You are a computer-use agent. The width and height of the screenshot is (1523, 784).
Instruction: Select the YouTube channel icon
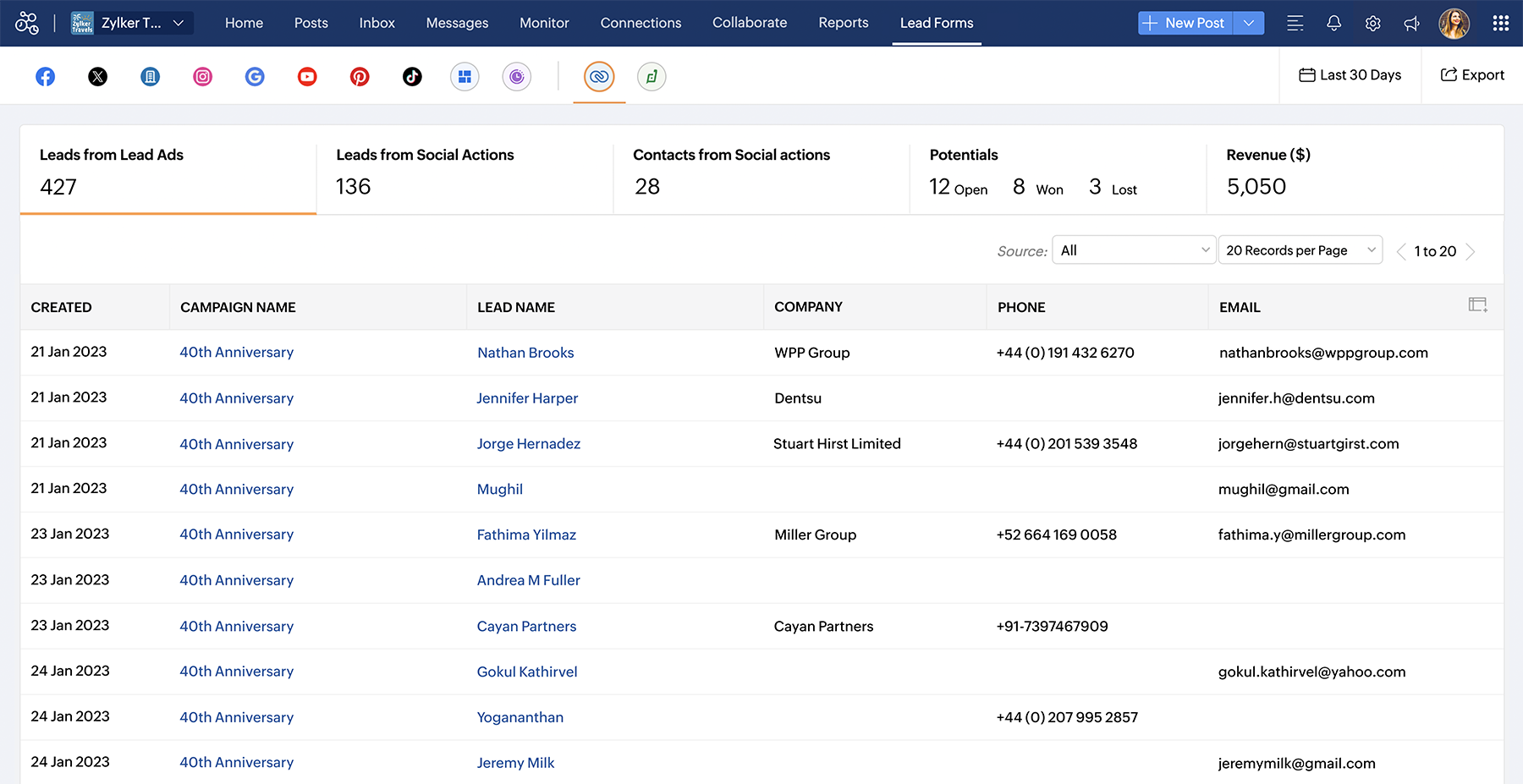coord(307,77)
